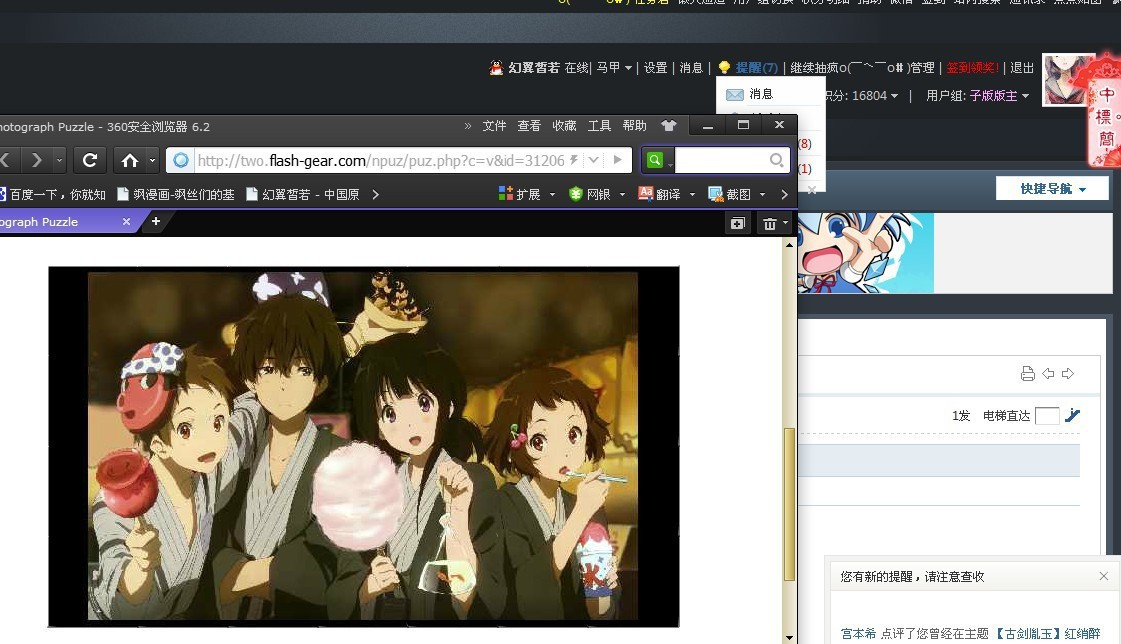
Task: Click the 签到领奖 sign-in reward link
Action: click(x=972, y=68)
